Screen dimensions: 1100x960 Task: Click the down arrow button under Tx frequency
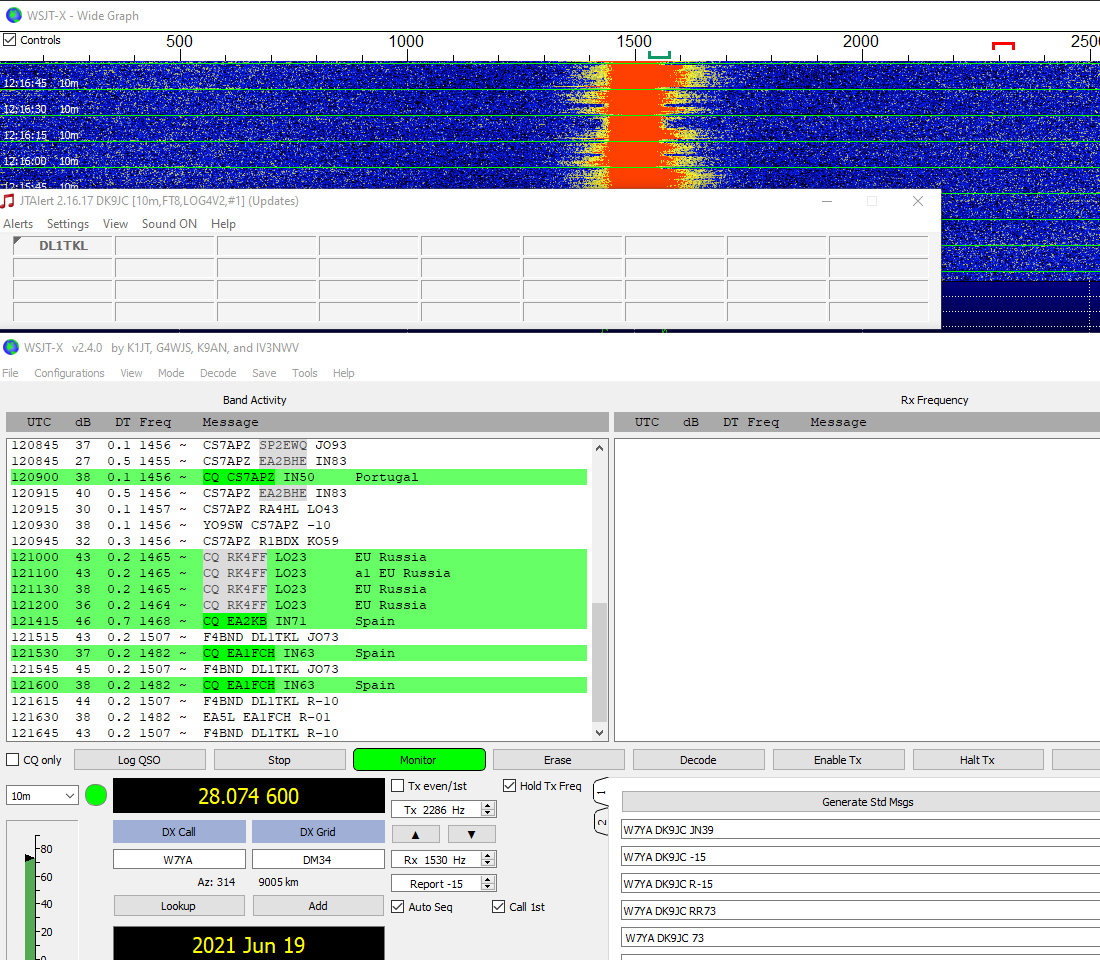click(471, 834)
